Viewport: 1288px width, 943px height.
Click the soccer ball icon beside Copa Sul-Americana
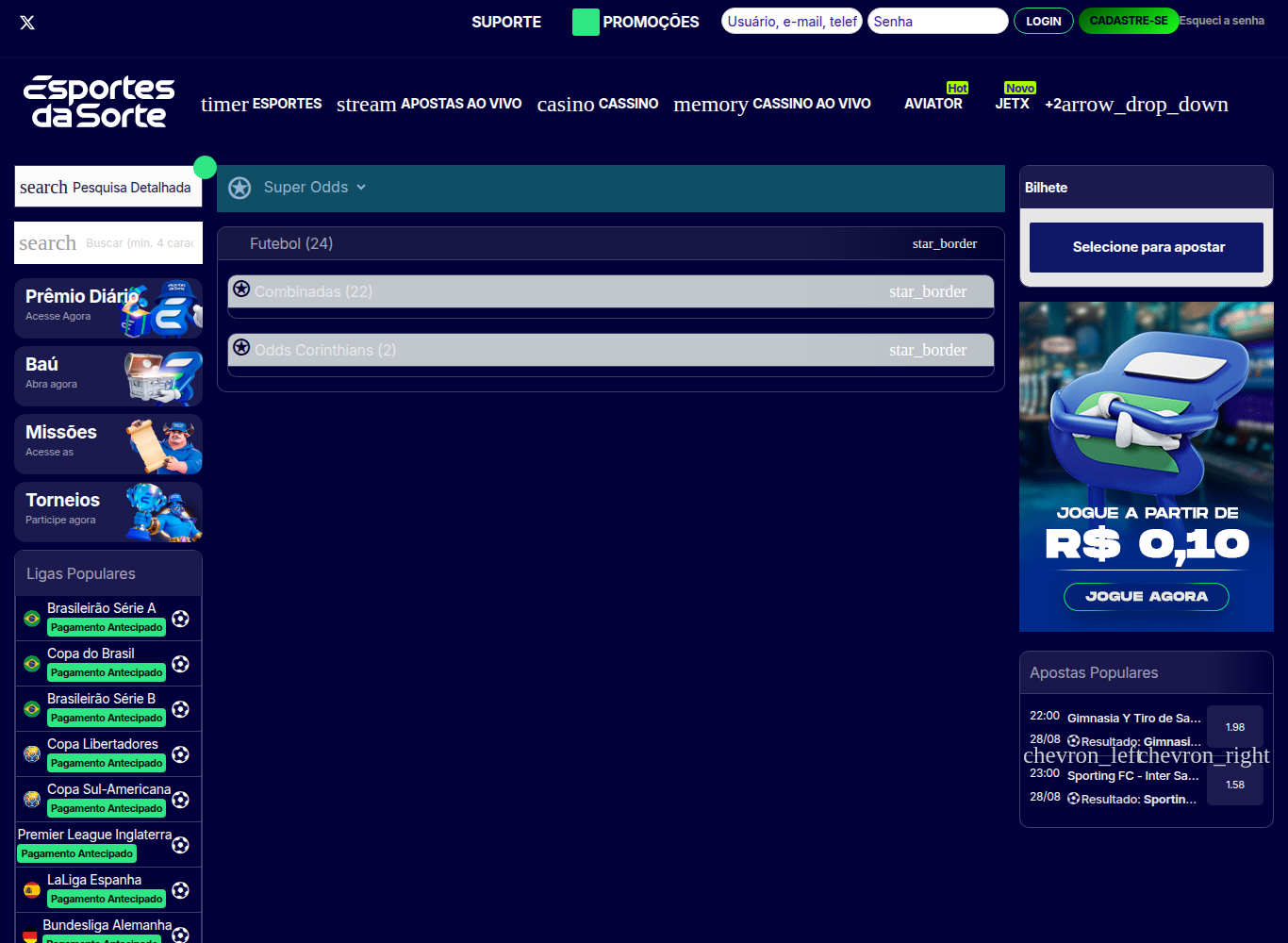point(181,800)
